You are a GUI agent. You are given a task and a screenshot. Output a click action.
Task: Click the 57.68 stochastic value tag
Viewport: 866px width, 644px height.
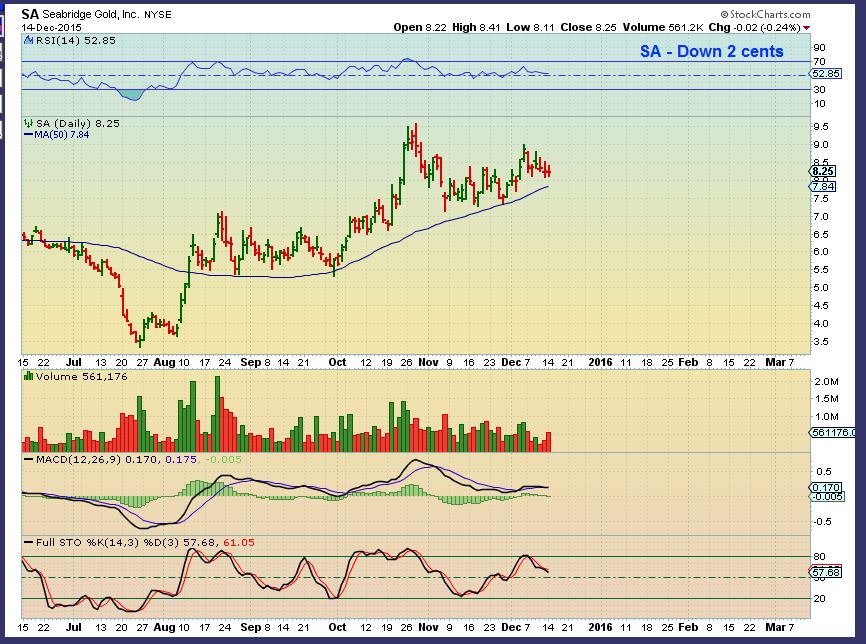point(826,573)
